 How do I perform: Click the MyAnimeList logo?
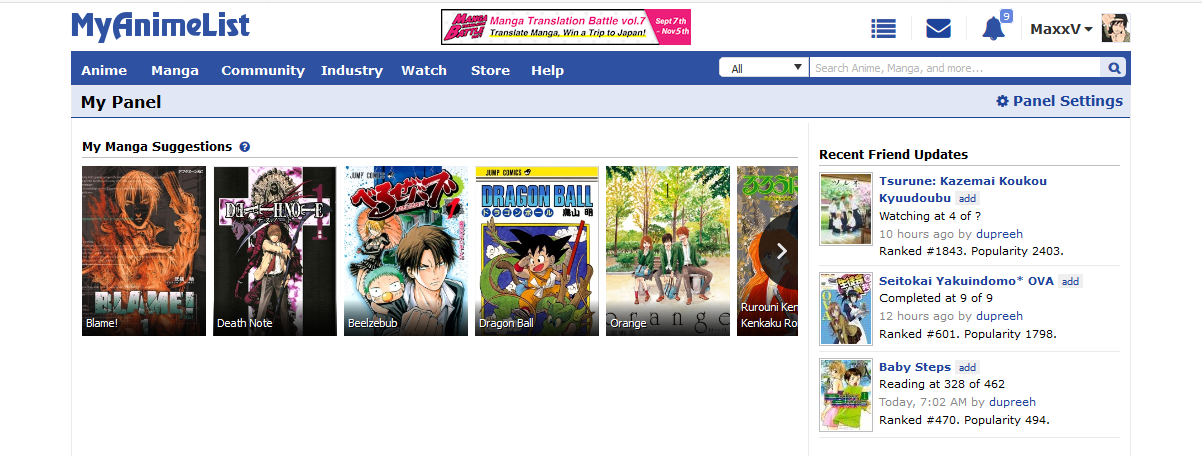click(x=160, y=26)
